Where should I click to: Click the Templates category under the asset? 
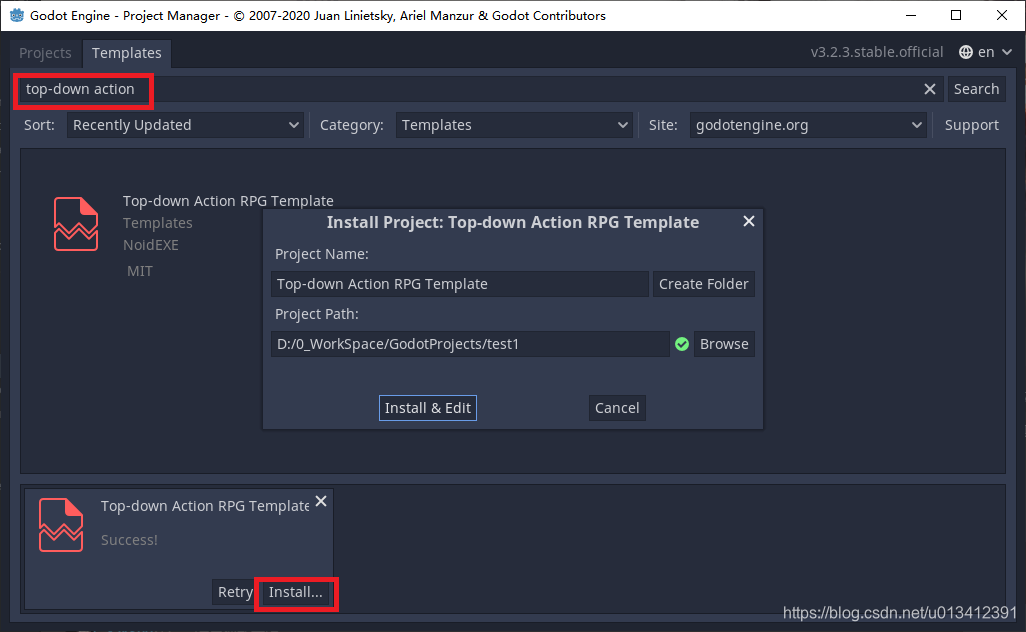158,223
